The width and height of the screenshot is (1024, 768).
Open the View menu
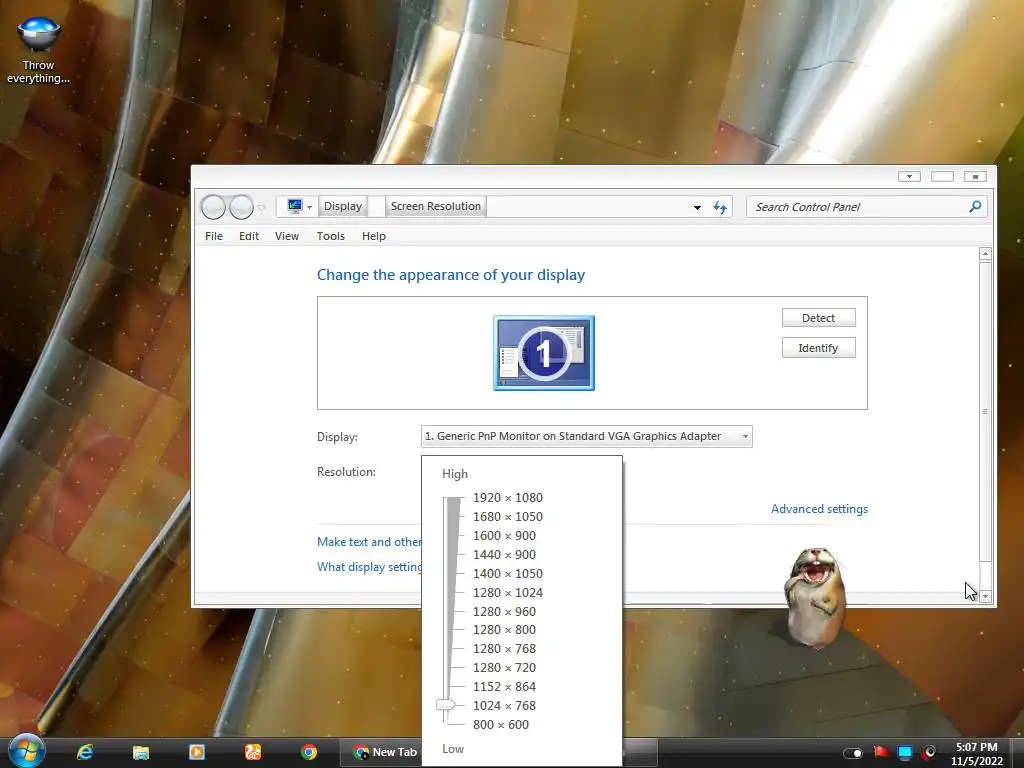pos(287,236)
